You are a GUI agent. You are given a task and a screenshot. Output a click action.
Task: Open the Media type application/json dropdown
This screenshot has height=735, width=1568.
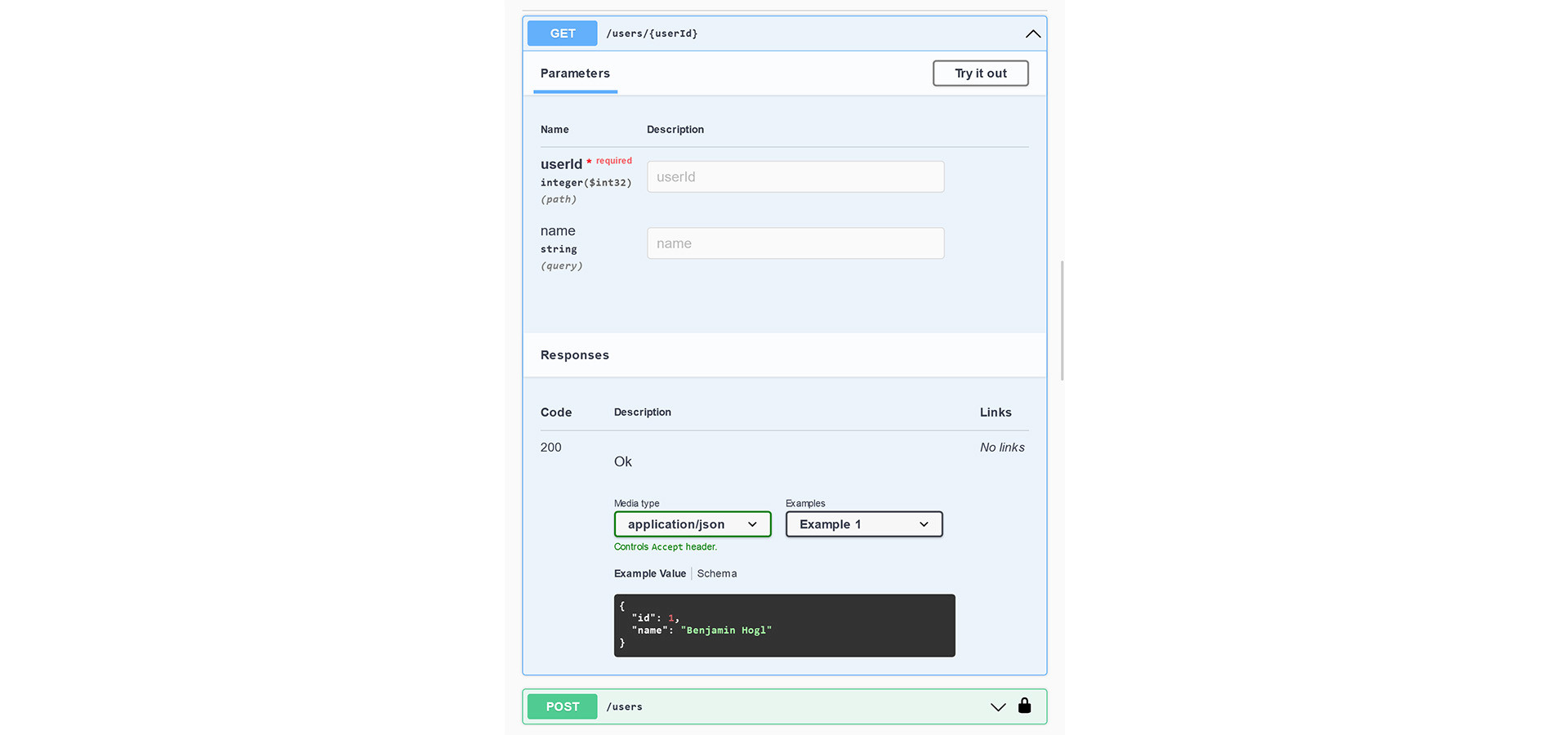[x=692, y=524]
